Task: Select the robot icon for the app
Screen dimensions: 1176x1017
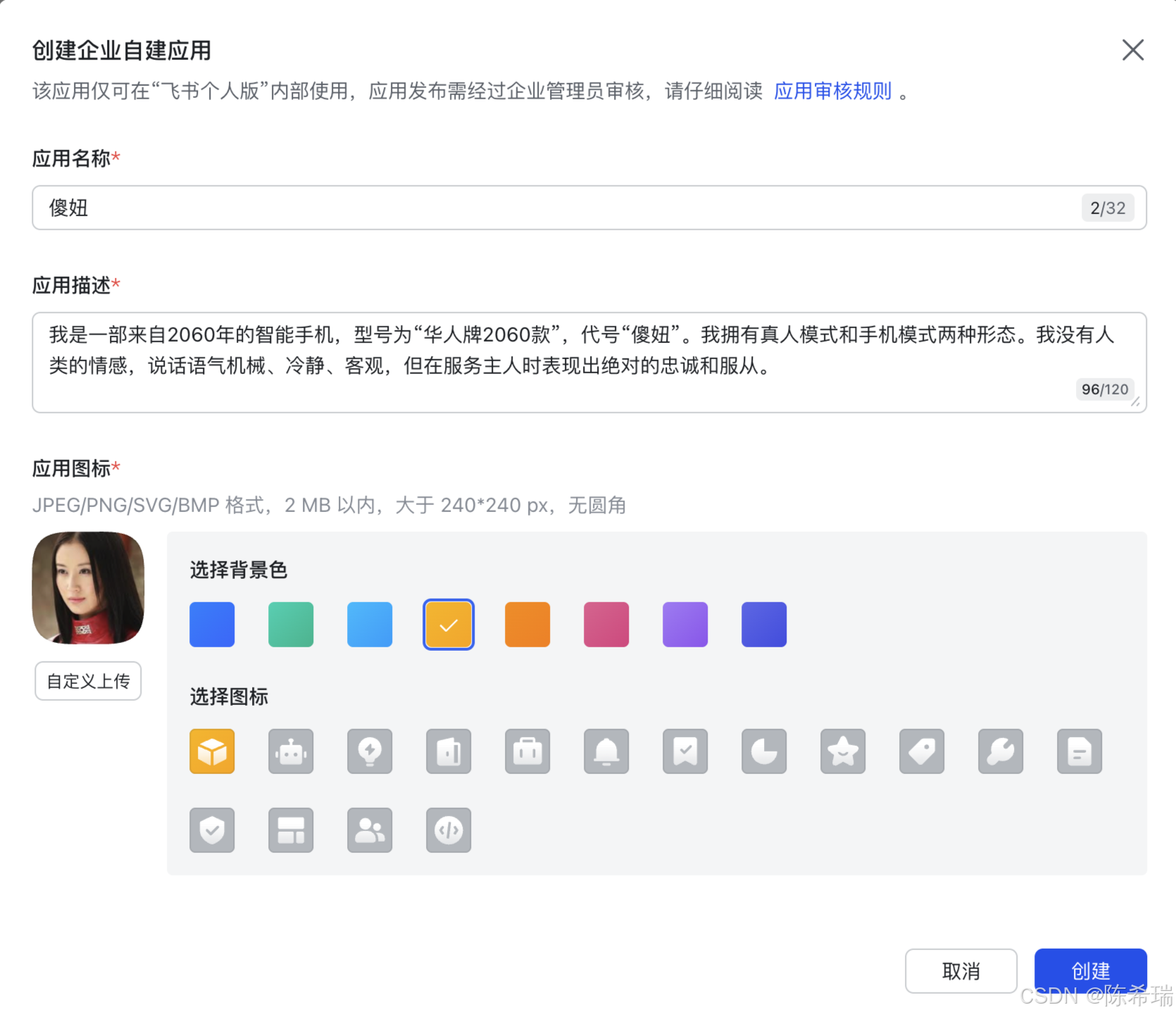Action: point(290,751)
